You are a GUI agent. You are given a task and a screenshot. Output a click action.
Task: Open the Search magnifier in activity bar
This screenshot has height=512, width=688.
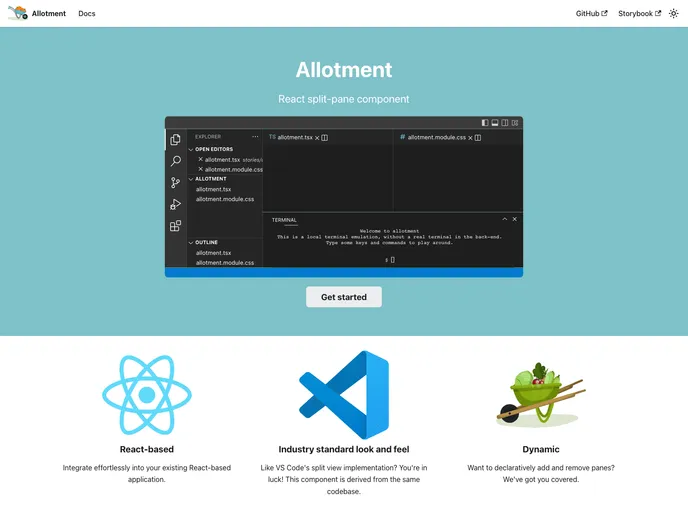coord(176,161)
